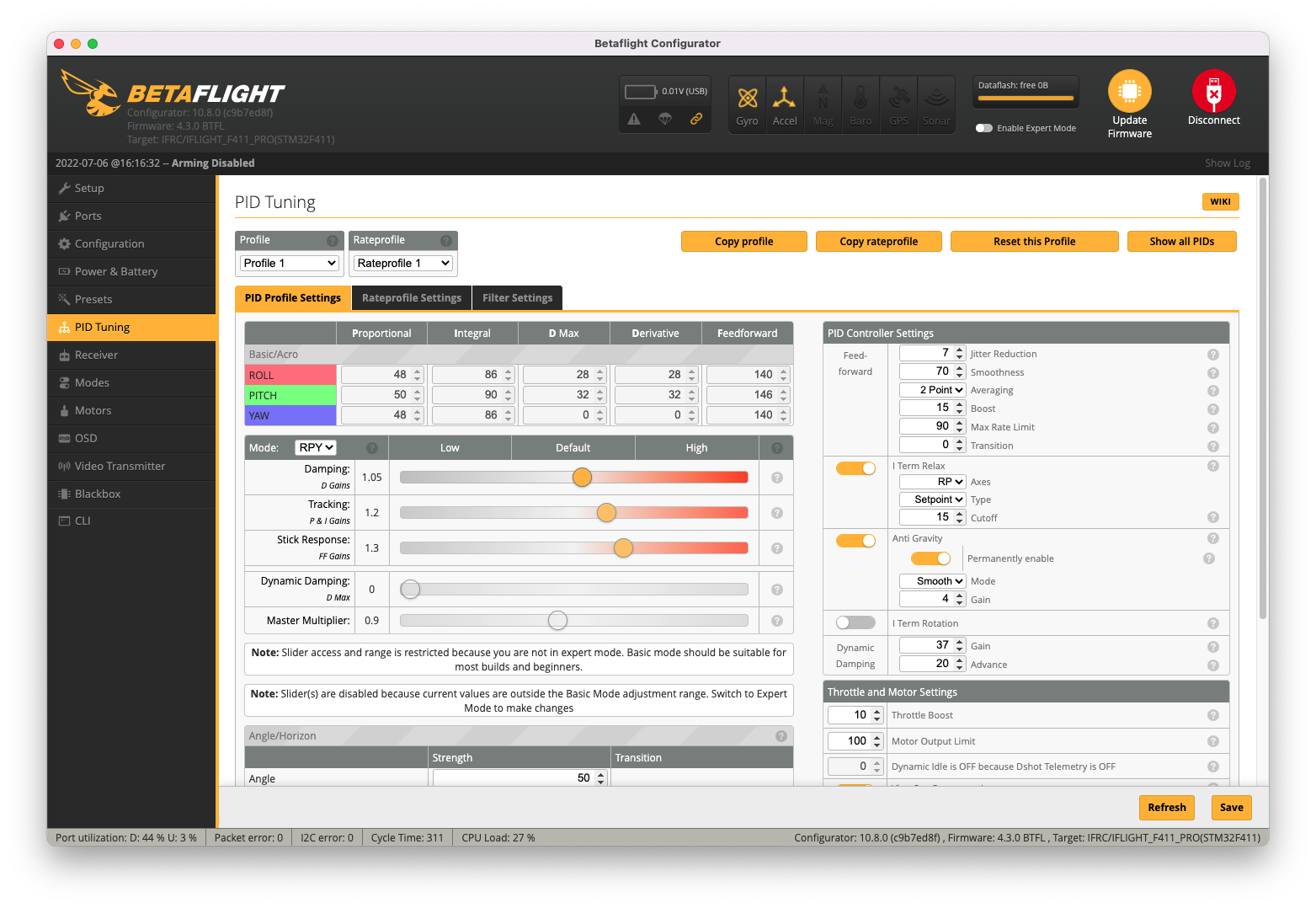
Task: Open the Rateprofile 1 dropdown
Action: click(403, 263)
